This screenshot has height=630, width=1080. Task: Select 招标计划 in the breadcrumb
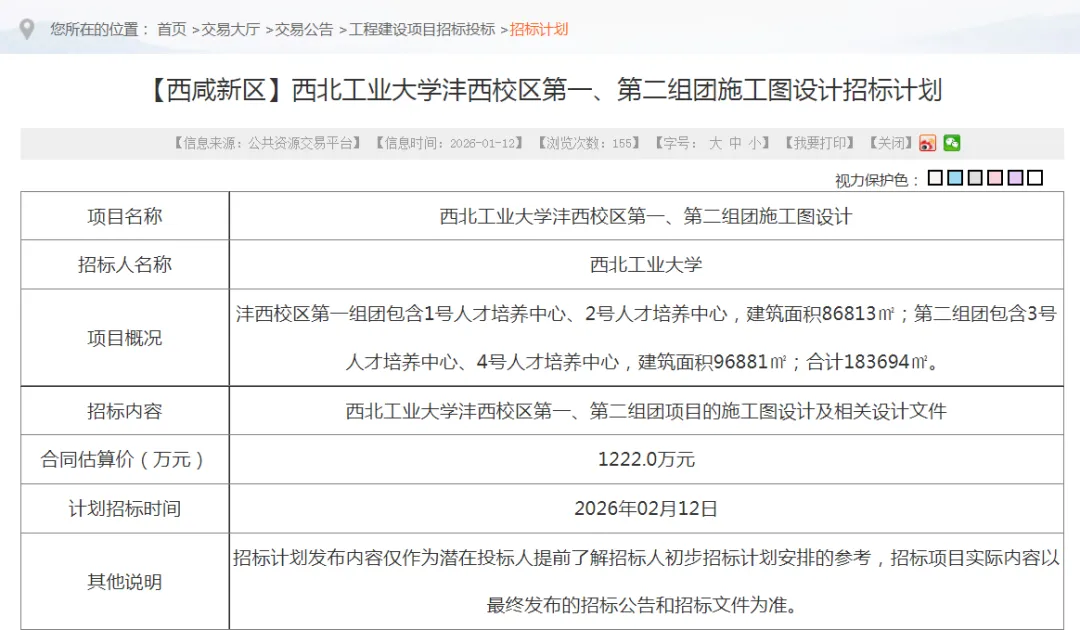(539, 30)
